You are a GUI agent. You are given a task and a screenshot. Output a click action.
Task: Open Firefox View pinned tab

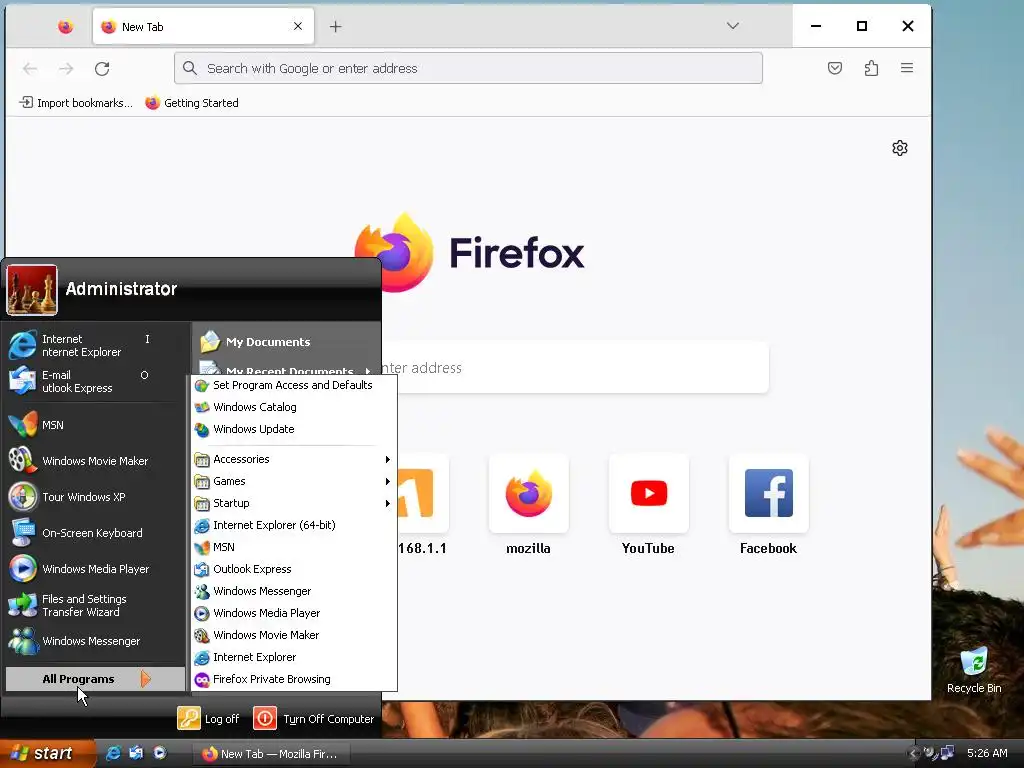[x=65, y=27]
